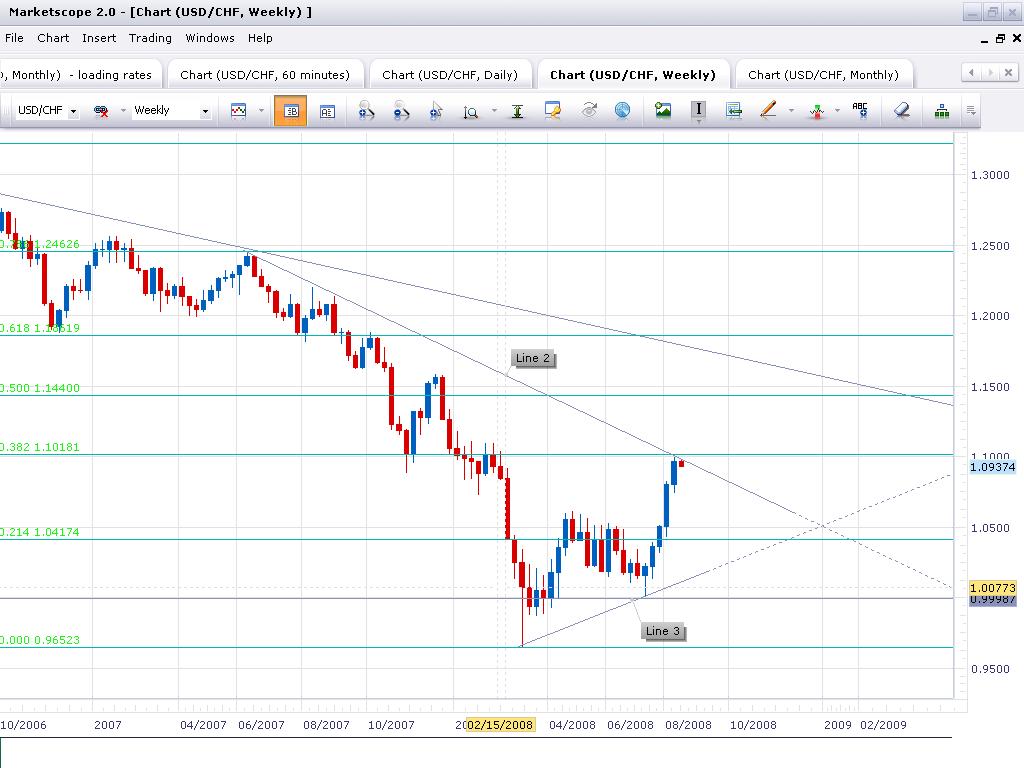
Task: Select the pencil line drawing tool
Action: pos(767,111)
